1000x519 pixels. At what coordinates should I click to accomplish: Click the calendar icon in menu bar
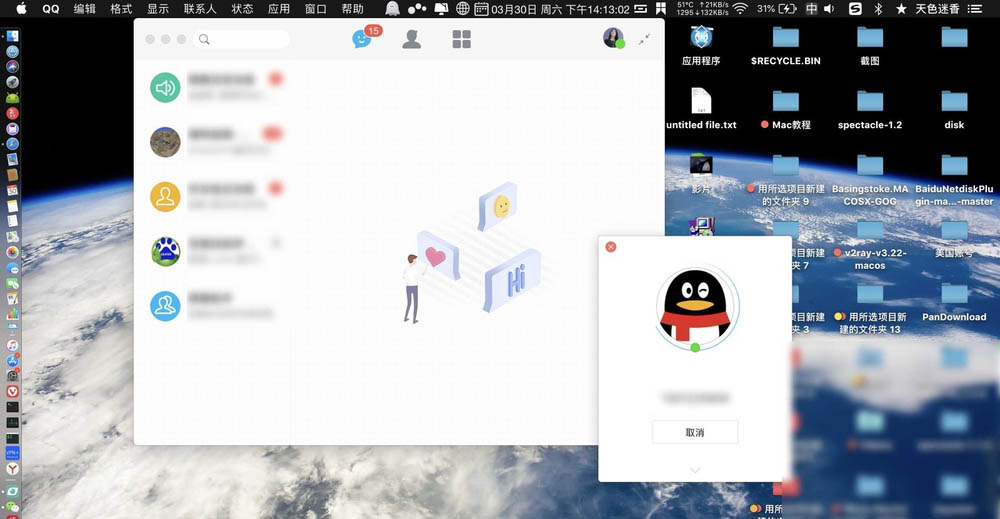[482, 9]
